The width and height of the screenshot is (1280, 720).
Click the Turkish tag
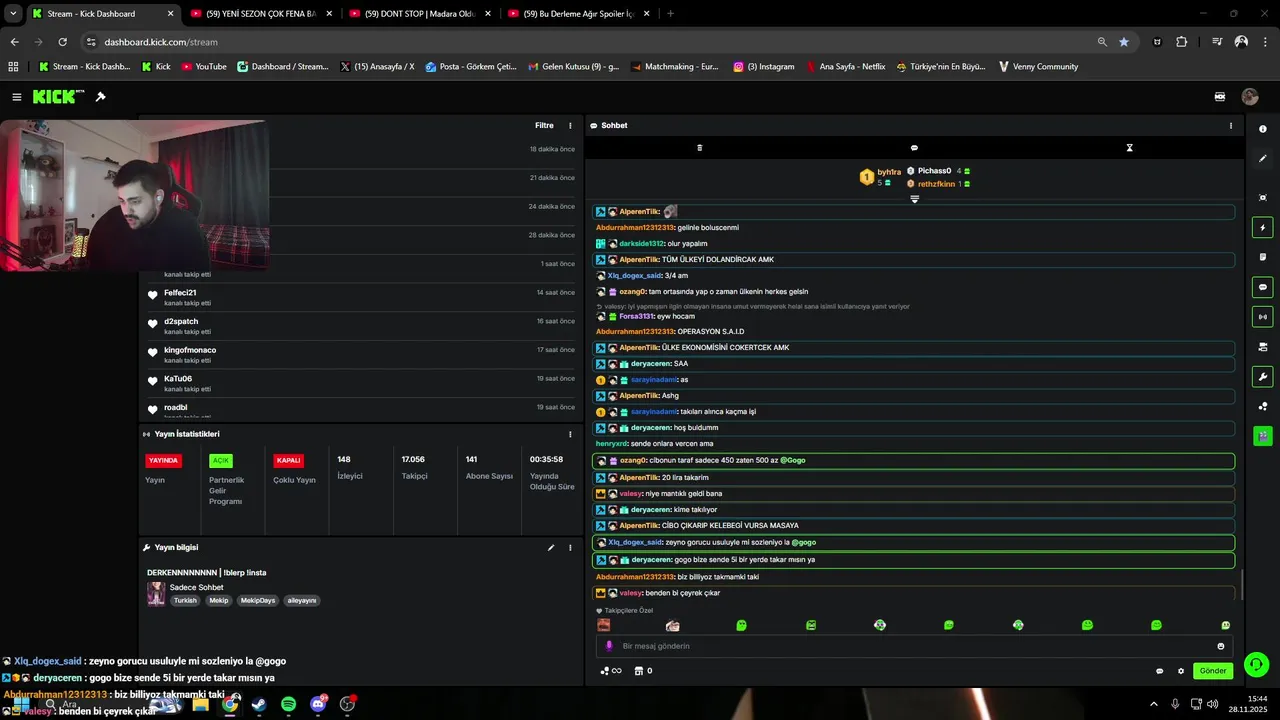coord(185,601)
